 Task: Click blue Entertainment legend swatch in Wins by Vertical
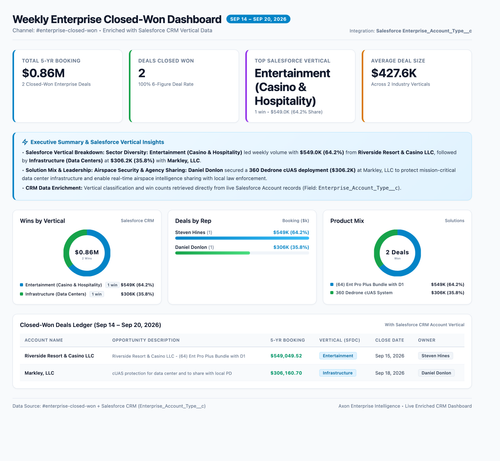pos(21,285)
